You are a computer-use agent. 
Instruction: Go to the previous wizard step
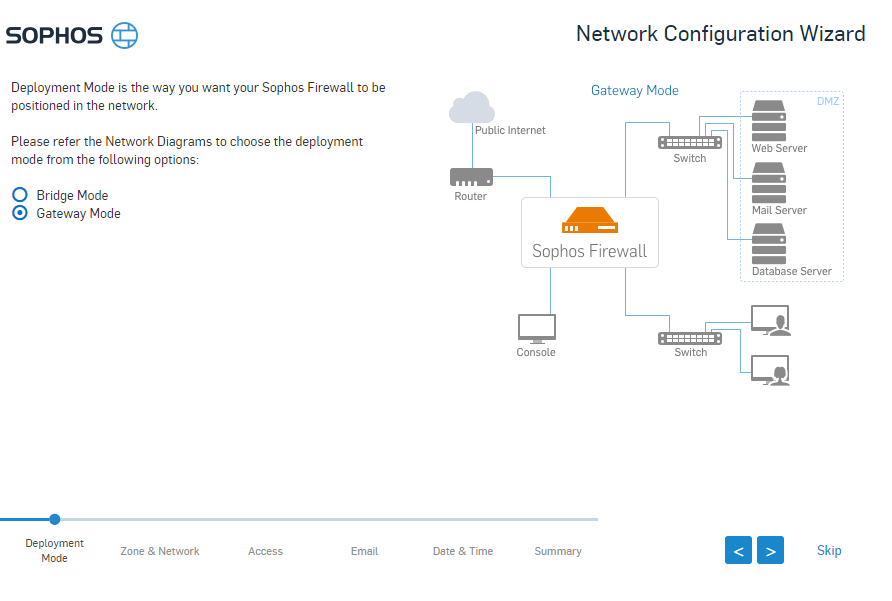738,550
